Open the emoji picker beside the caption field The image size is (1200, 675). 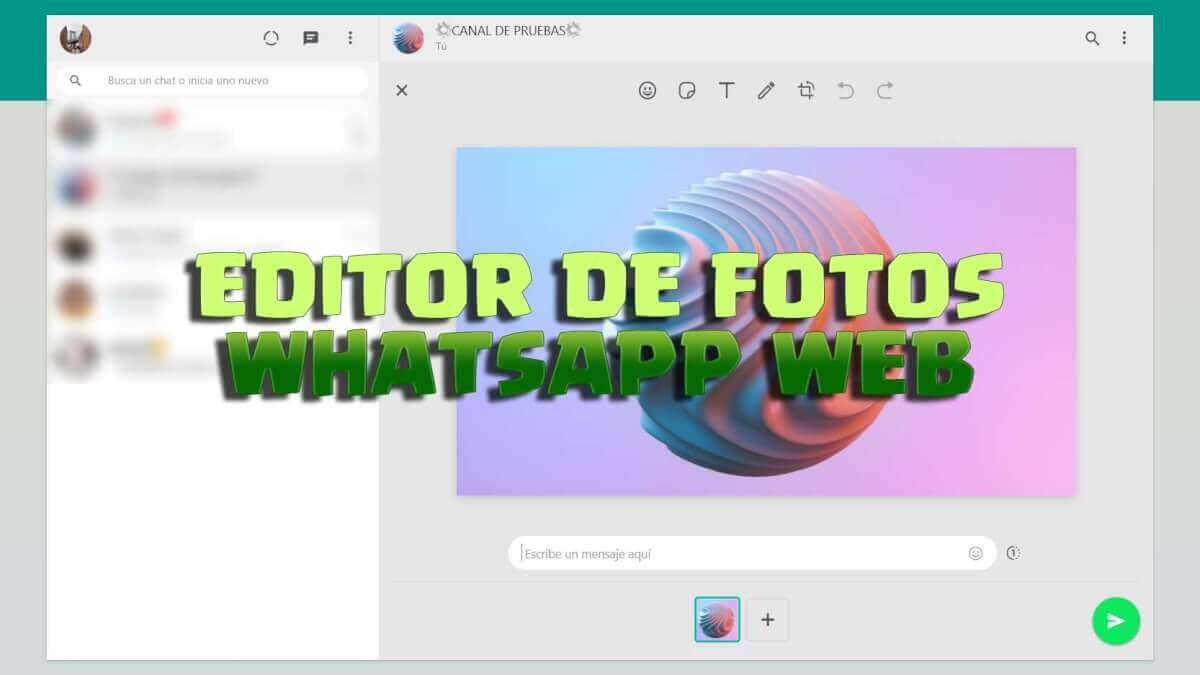975,552
